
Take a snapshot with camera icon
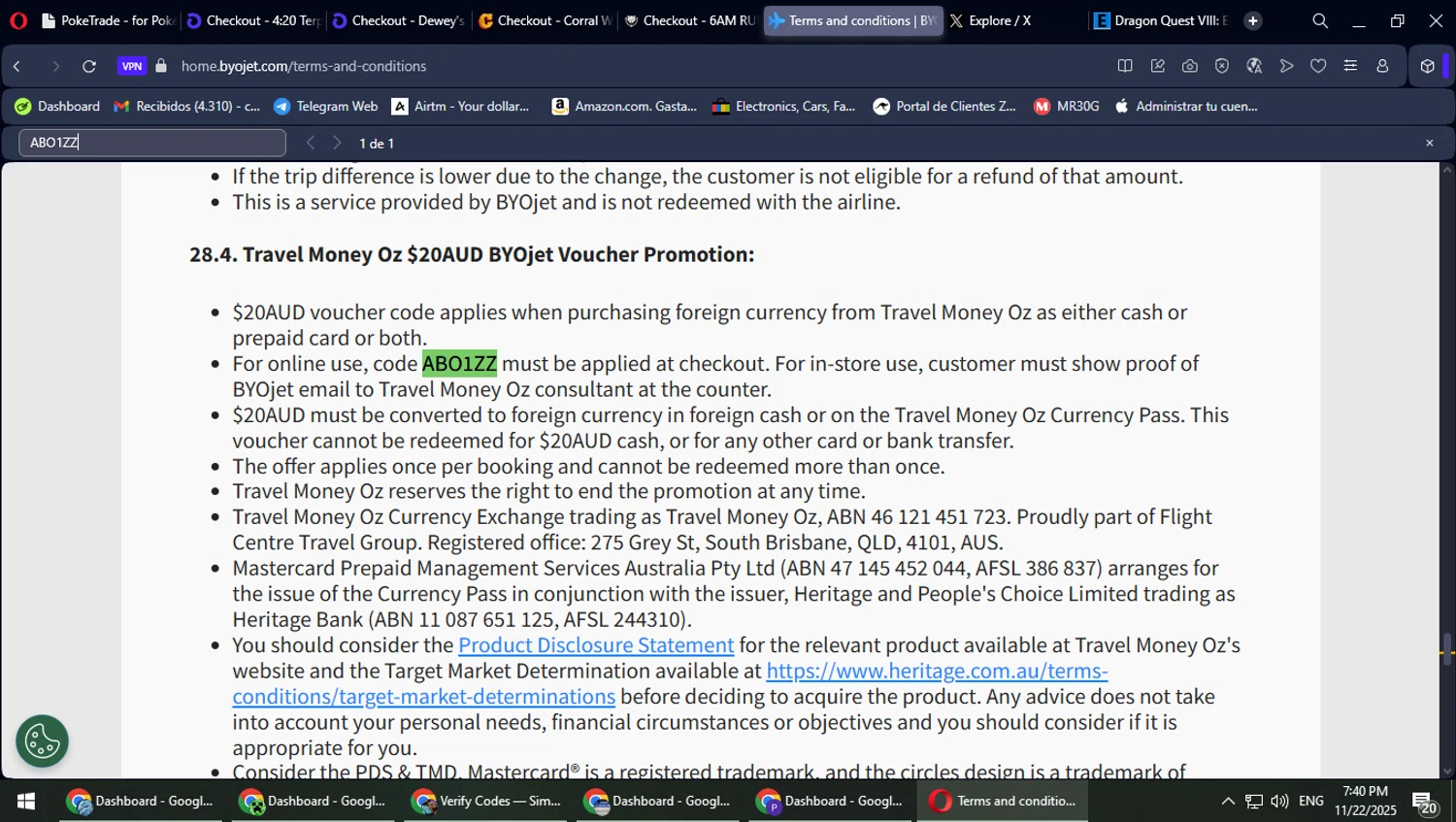point(1189,66)
